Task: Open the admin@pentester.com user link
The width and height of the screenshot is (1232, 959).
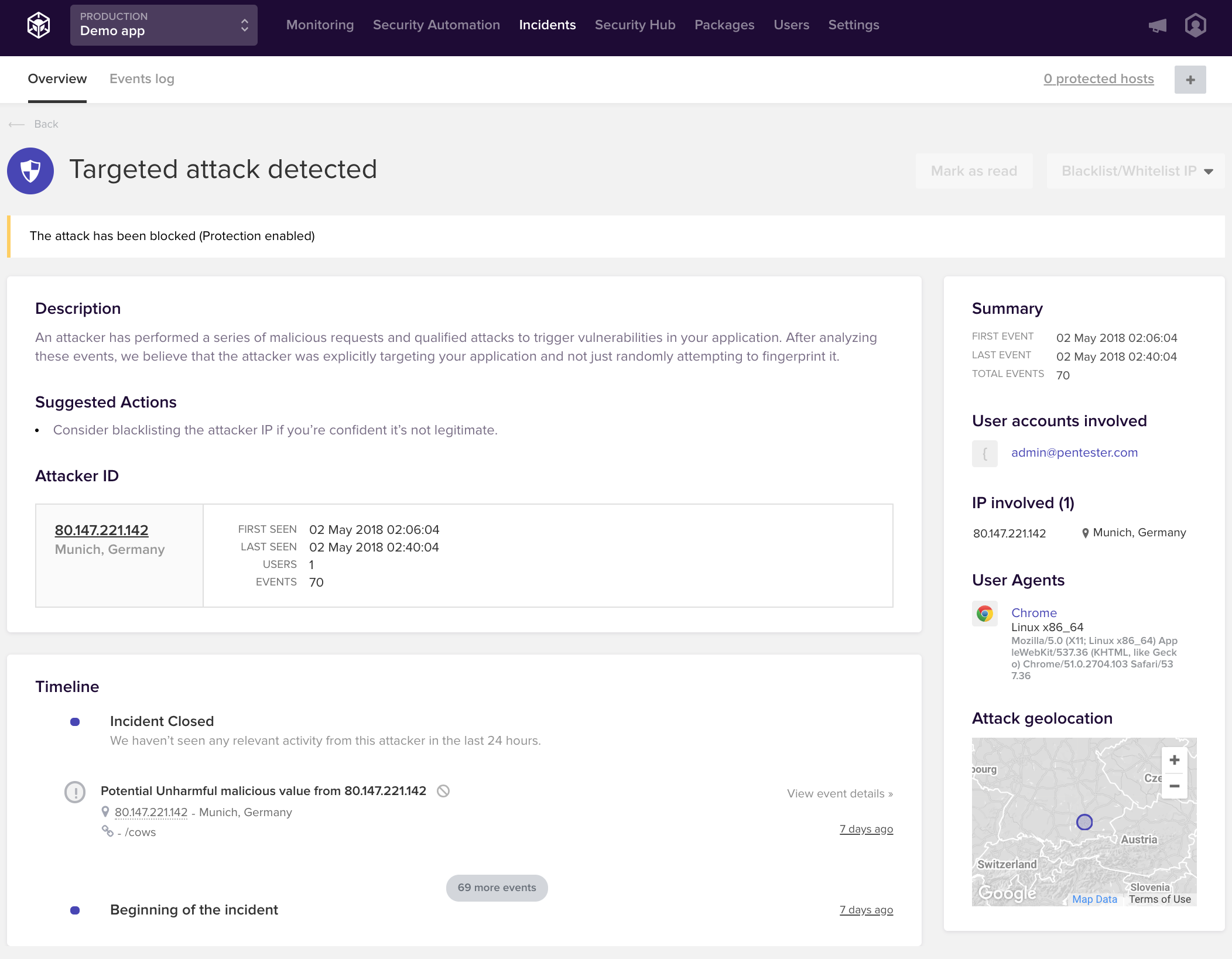Action: (x=1074, y=453)
